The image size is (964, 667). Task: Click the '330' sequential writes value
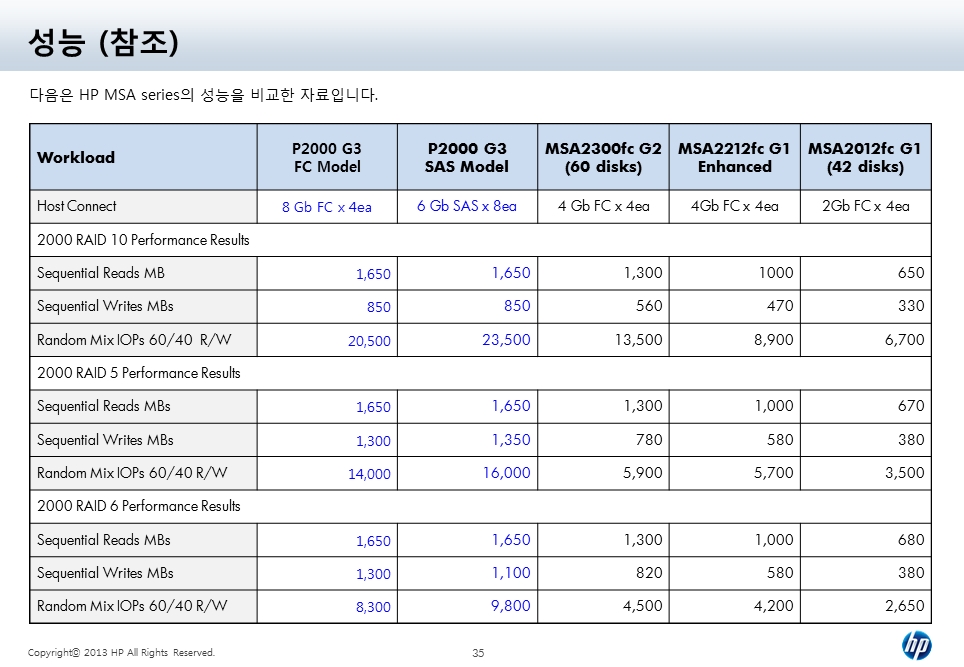911,306
